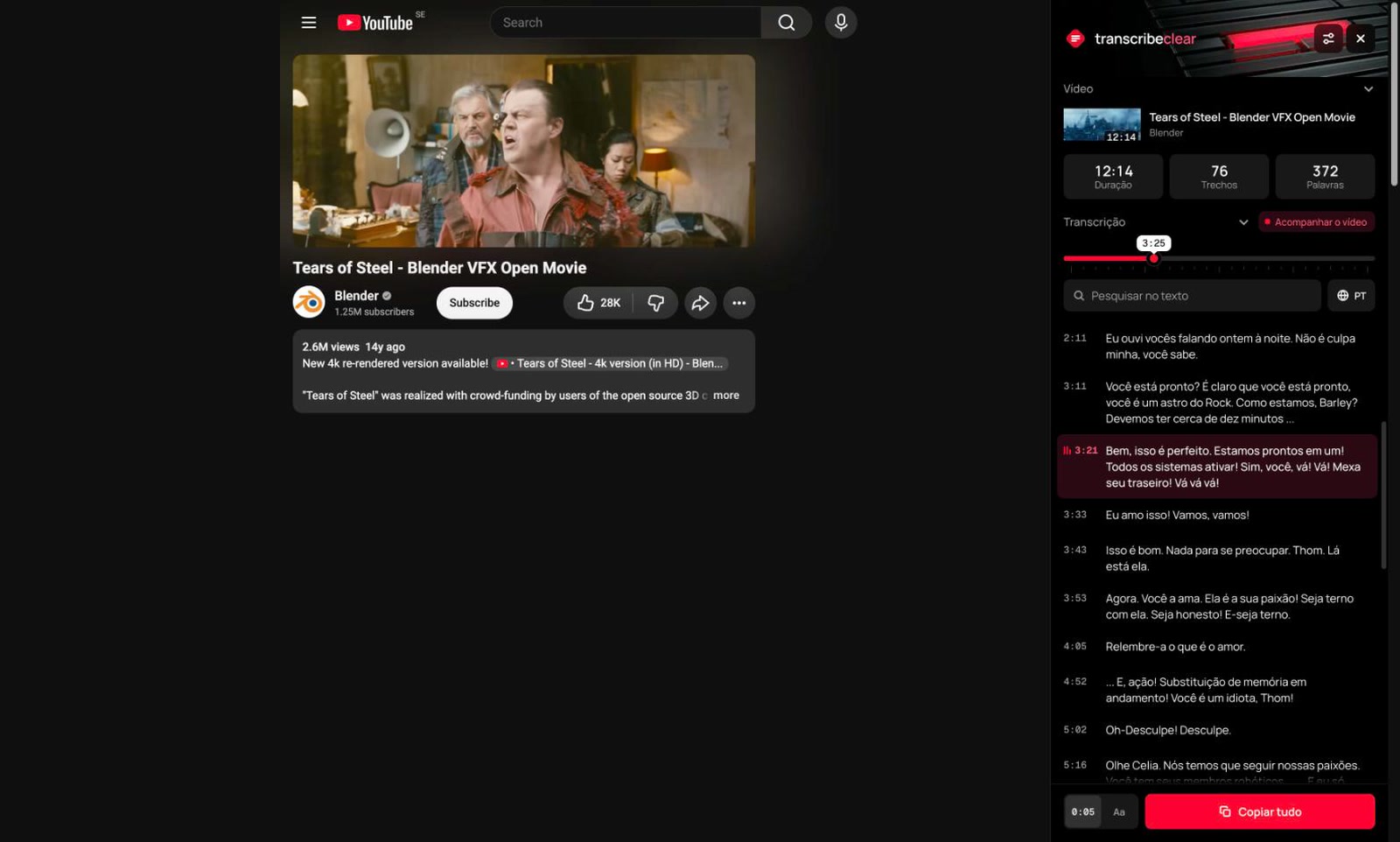The width and height of the screenshot is (1400, 842).
Task: Jump to transcript segment at 4:05
Action: [1216, 647]
